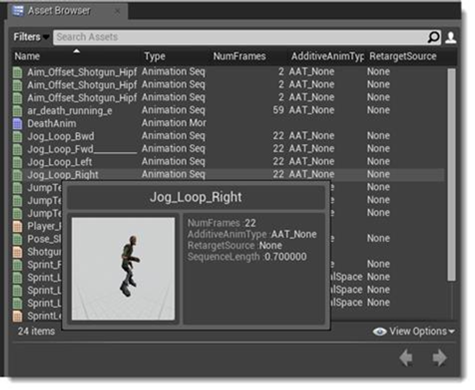Click the 59 NumFrames value

click(278, 110)
